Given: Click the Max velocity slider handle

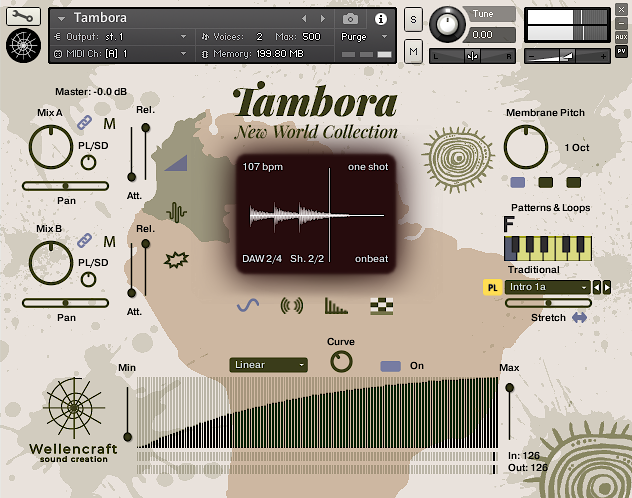Looking at the screenshot, I should pyautogui.click(x=509, y=388).
